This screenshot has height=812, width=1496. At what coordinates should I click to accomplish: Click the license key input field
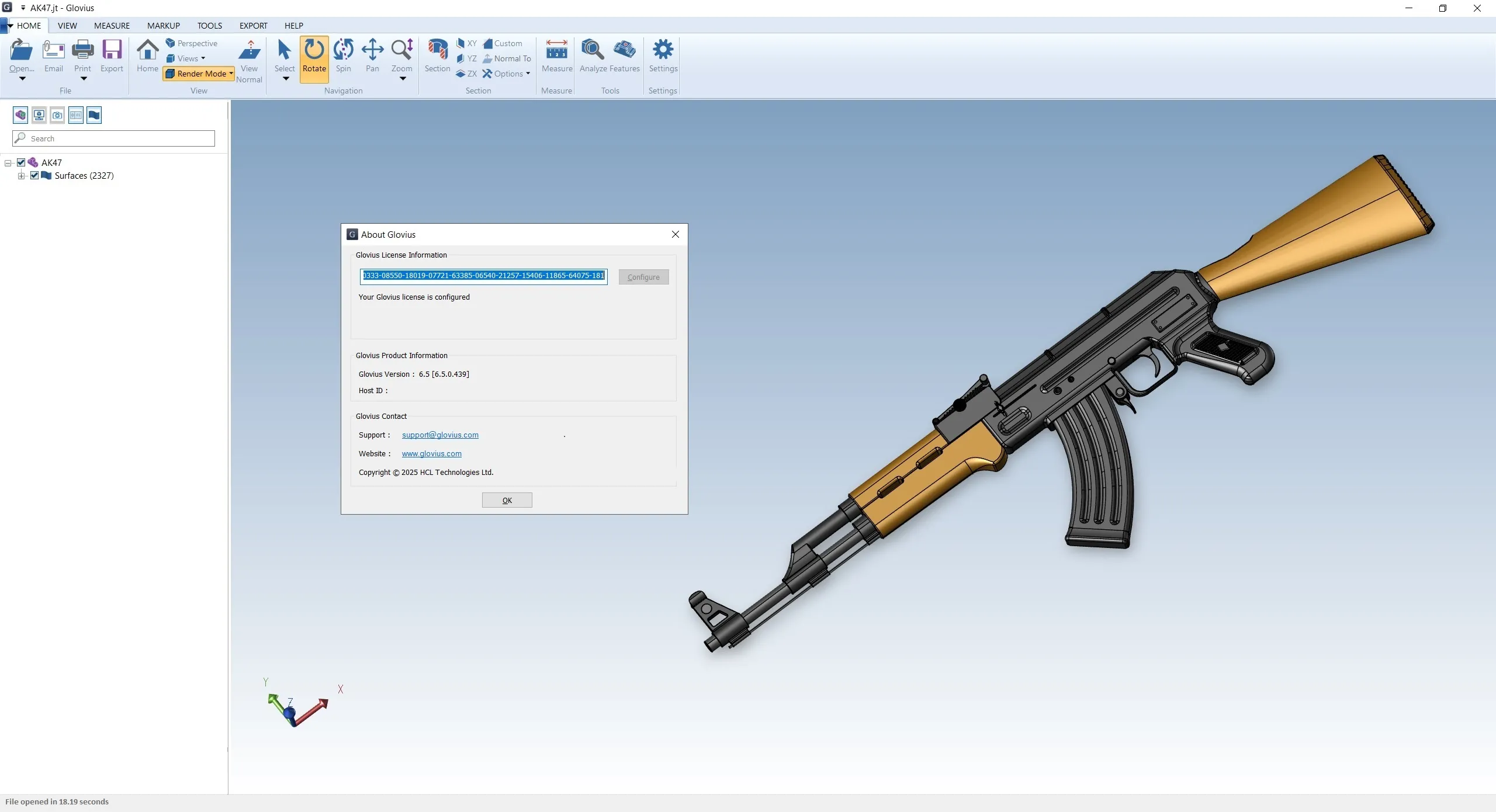point(484,276)
